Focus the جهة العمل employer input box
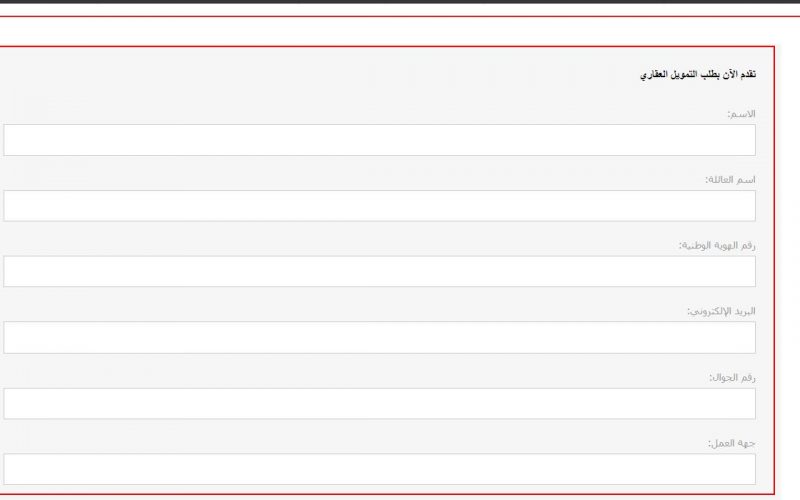The height and width of the screenshot is (500, 800). (x=380, y=469)
